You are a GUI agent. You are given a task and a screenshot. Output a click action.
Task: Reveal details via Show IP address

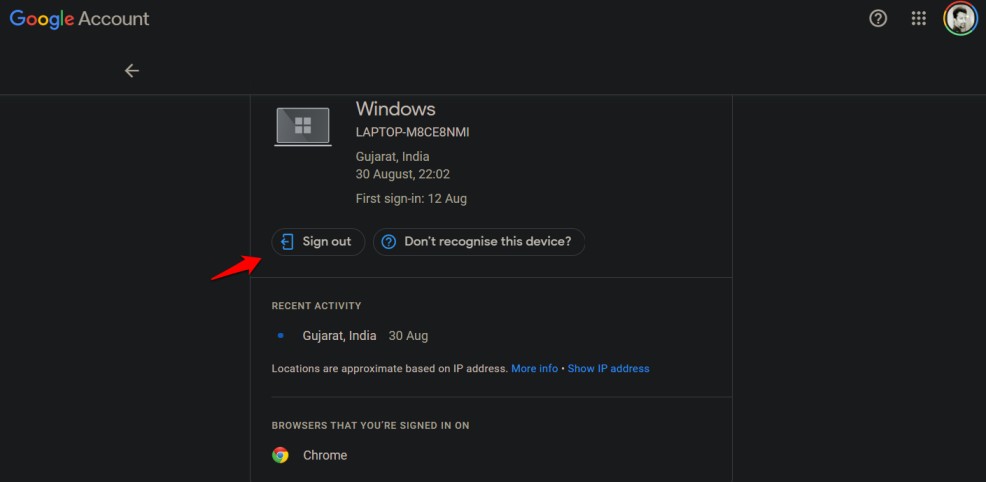609,369
